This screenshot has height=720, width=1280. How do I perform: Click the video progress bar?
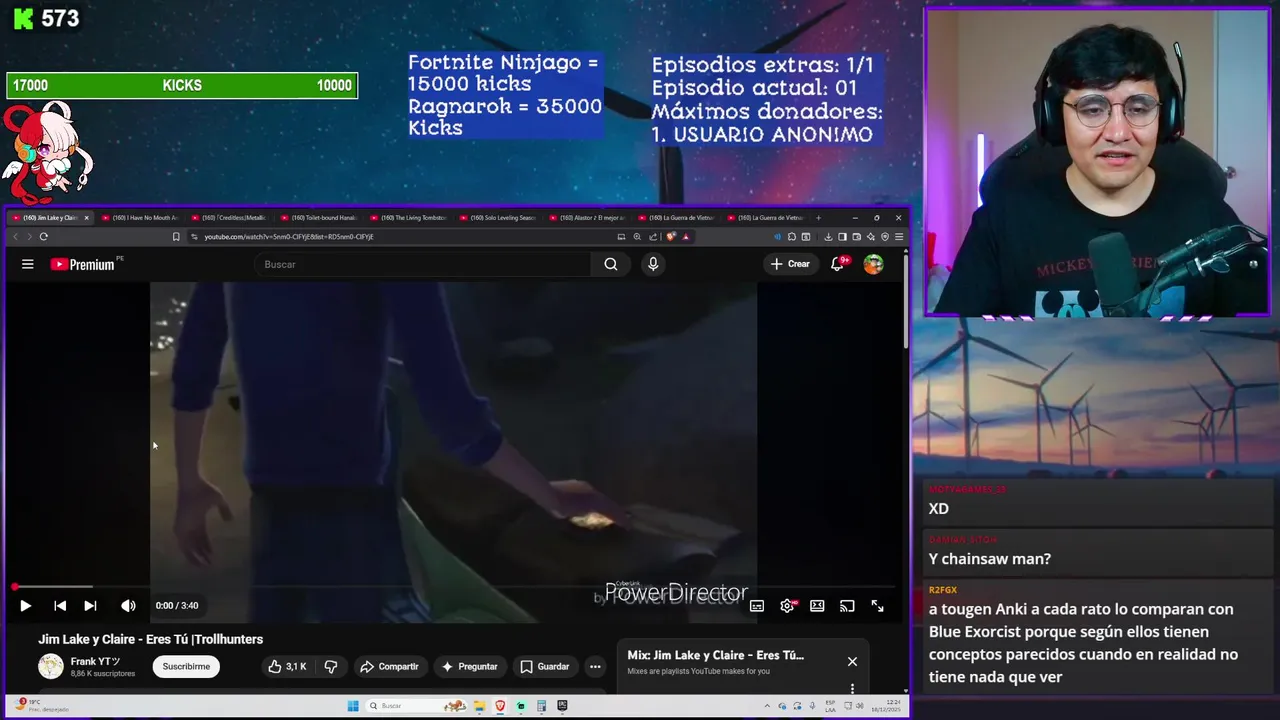(455, 587)
